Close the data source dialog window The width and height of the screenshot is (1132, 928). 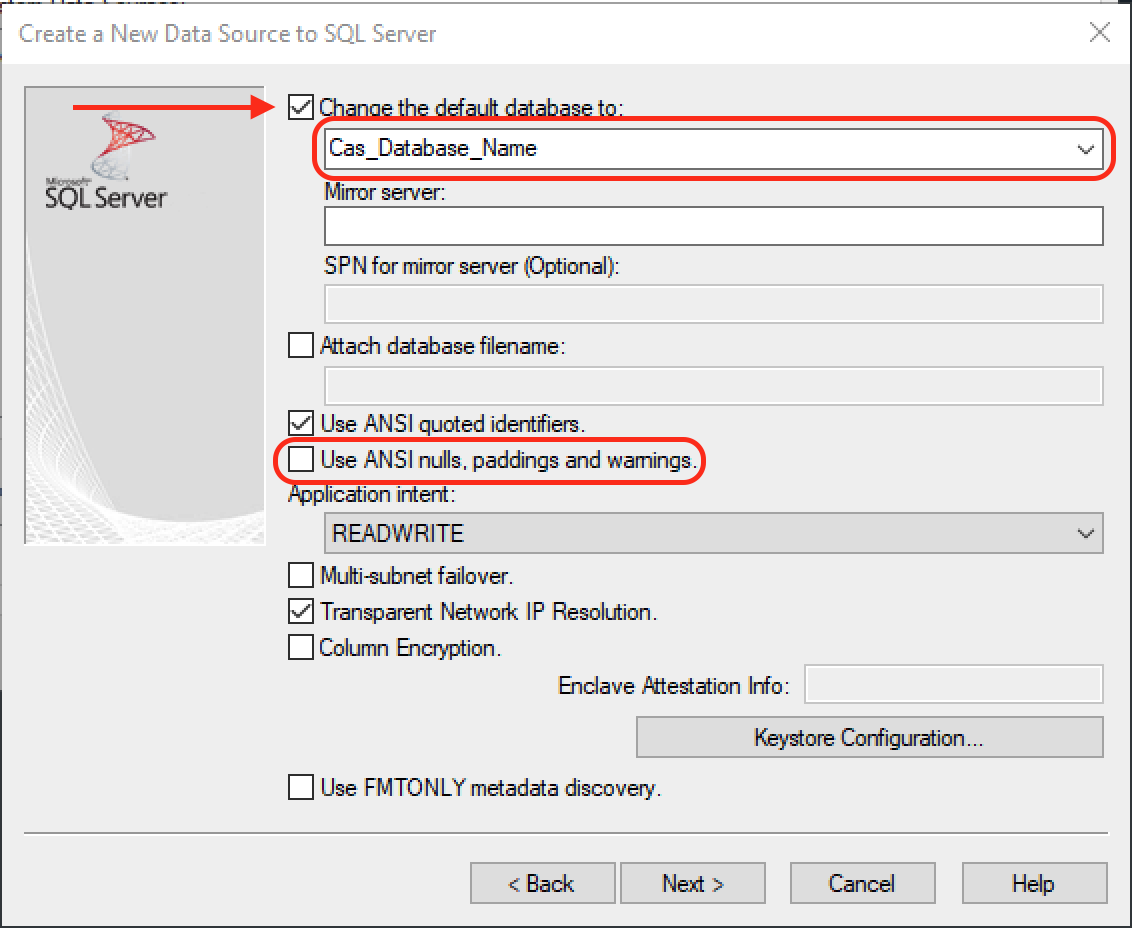(x=1099, y=33)
